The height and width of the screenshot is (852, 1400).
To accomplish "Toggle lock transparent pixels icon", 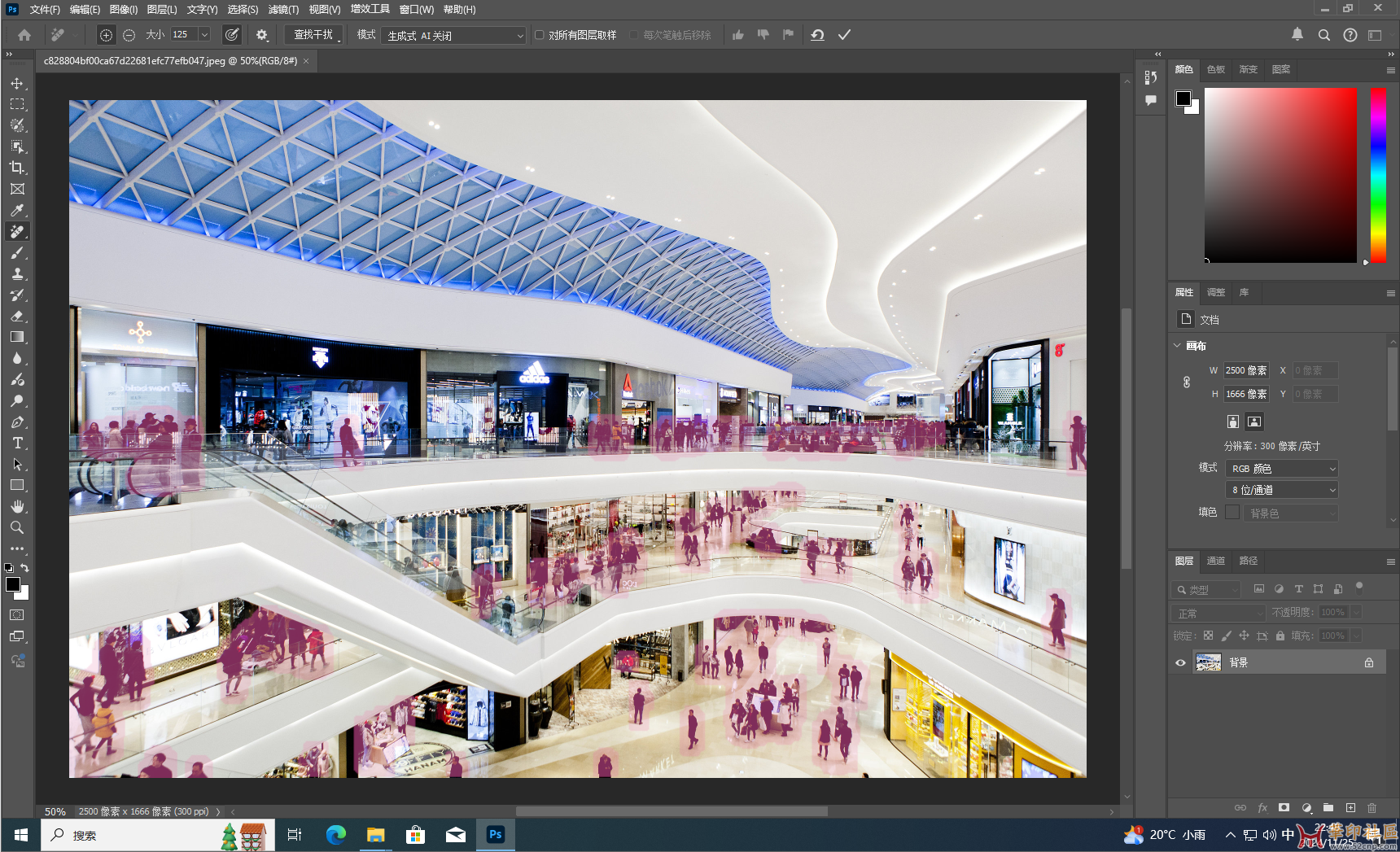I will click(x=1208, y=636).
